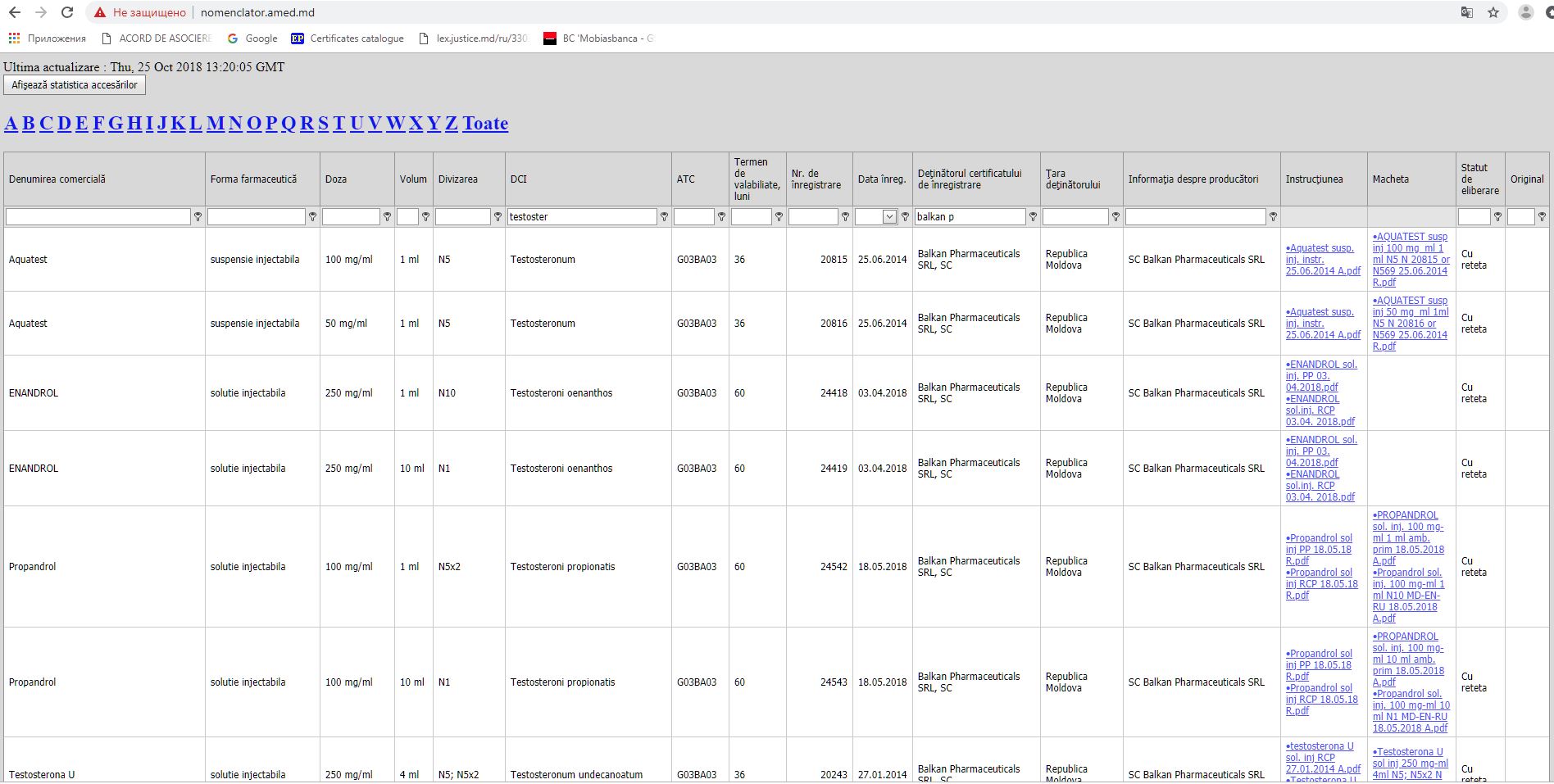This screenshot has width=1554, height=784.
Task: Select letter T in the alphabet index
Action: tap(339, 124)
